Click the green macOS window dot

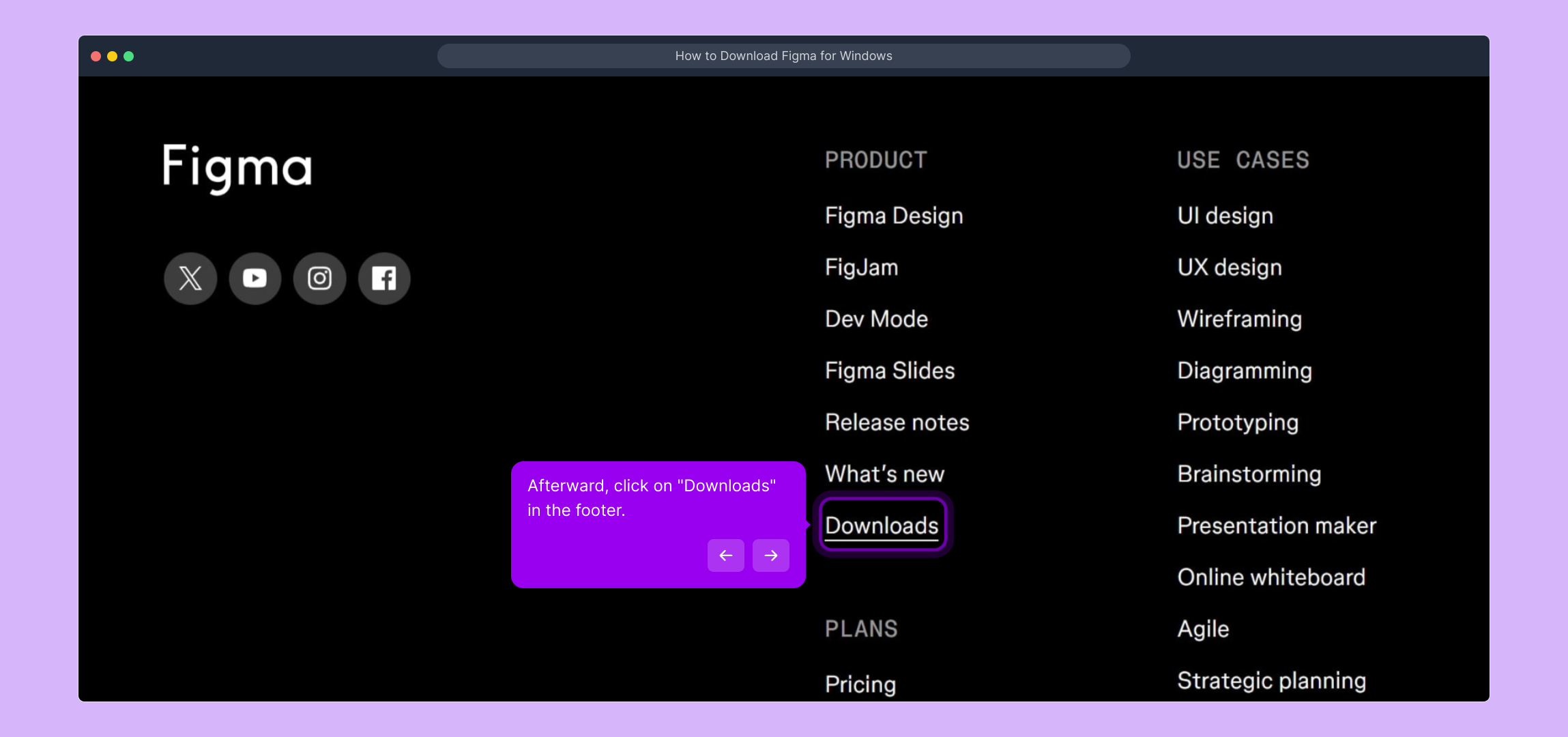tap(128, 56)
